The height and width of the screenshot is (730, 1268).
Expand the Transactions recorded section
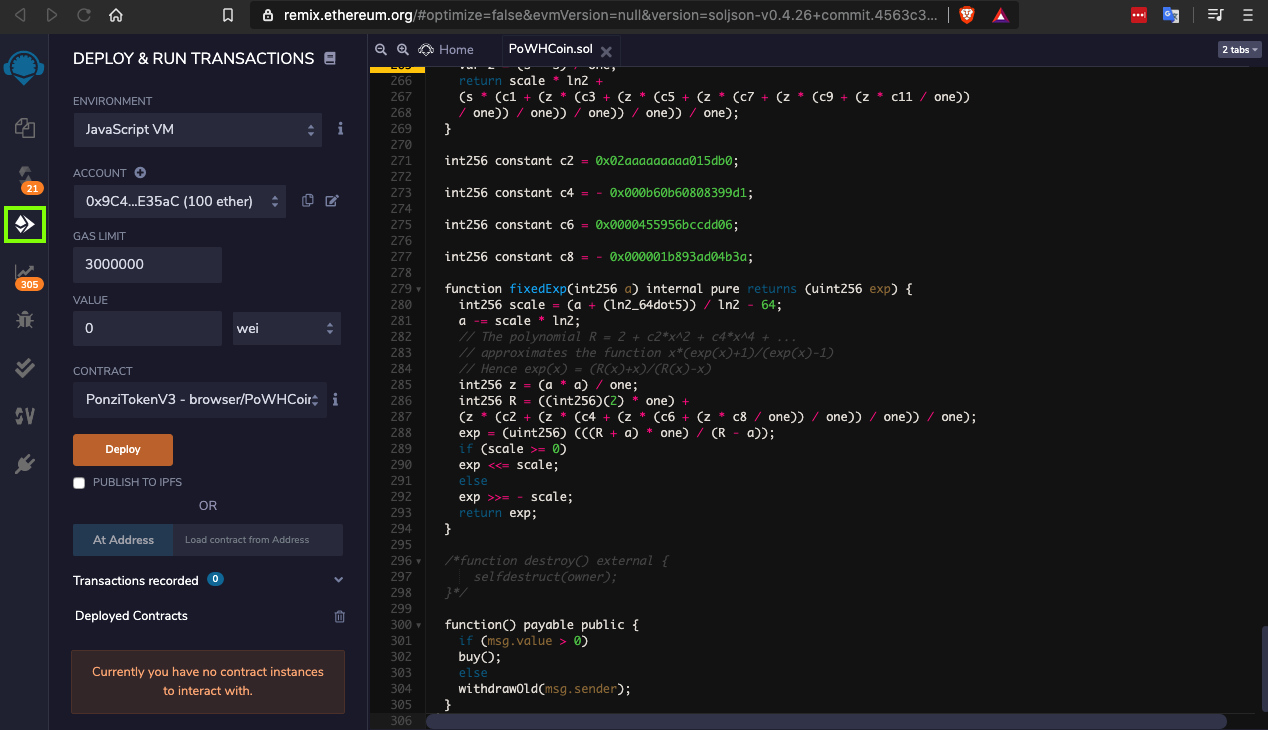click(338, 580)
